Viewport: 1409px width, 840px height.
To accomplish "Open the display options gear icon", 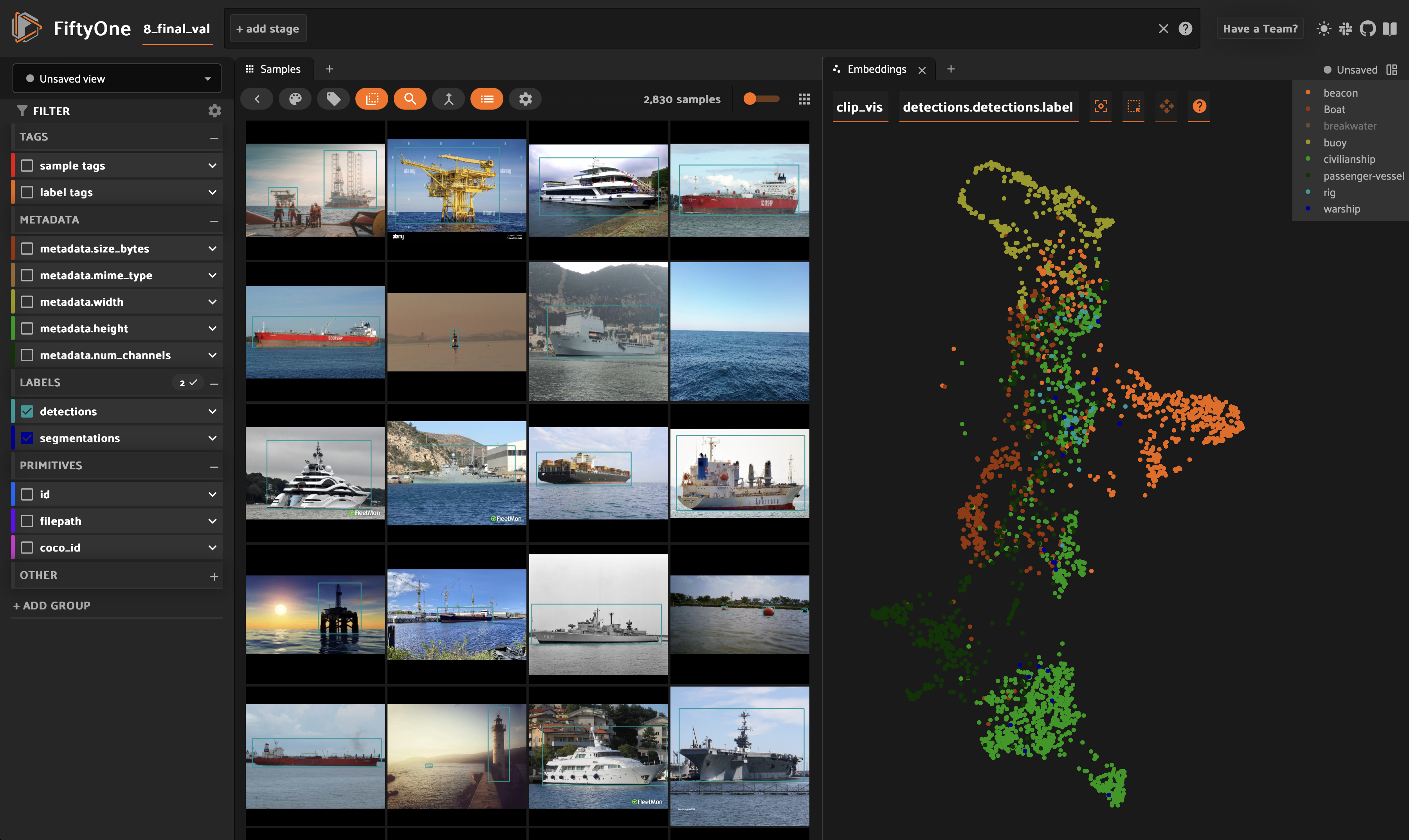I will click(525, 99).
